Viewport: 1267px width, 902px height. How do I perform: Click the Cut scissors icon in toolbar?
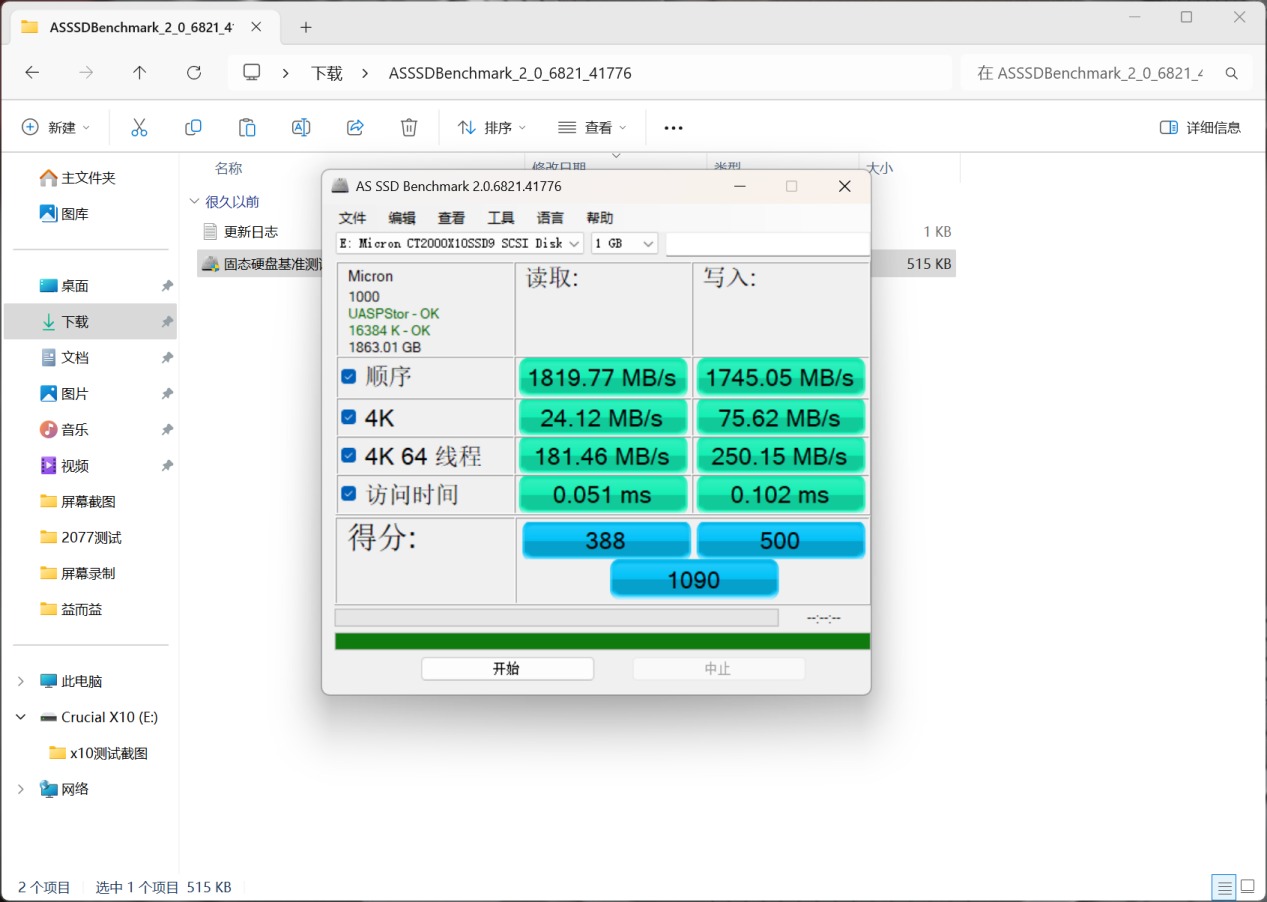tap(139, 127)
